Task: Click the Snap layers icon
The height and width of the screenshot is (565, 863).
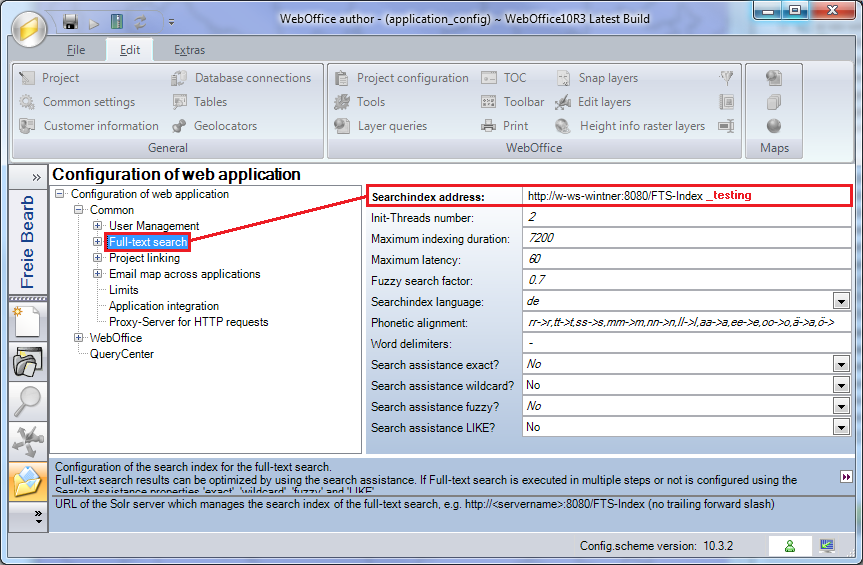Action: click(x=564, y=78)
